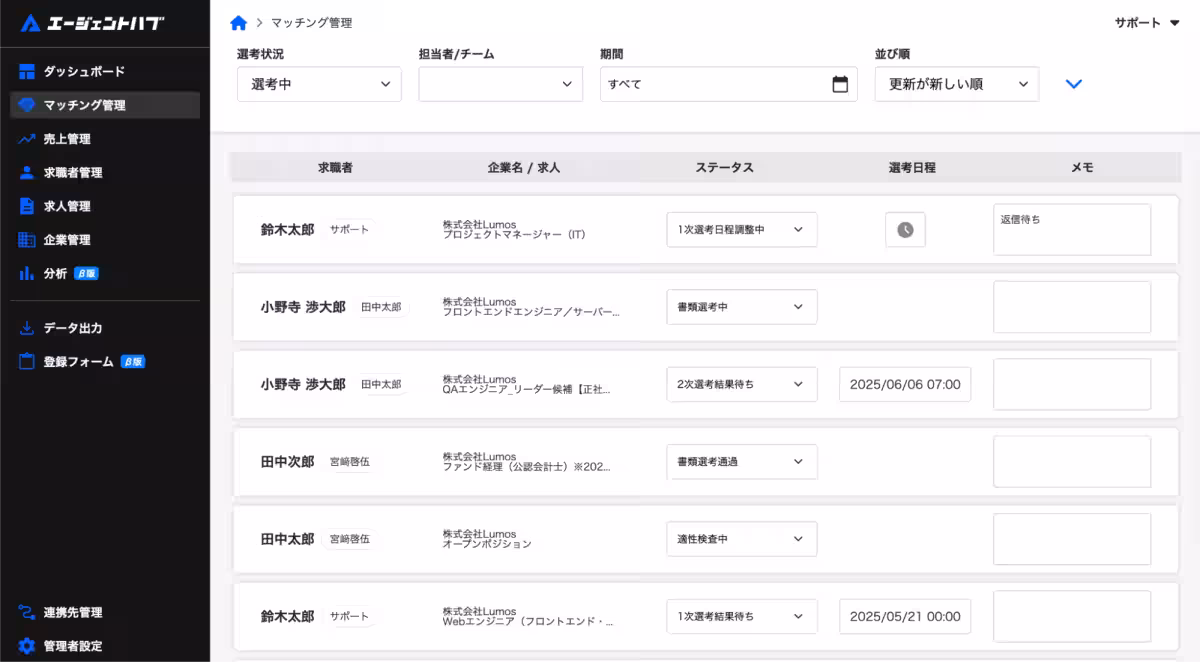Expand filters with the blue chevron

1074,84
